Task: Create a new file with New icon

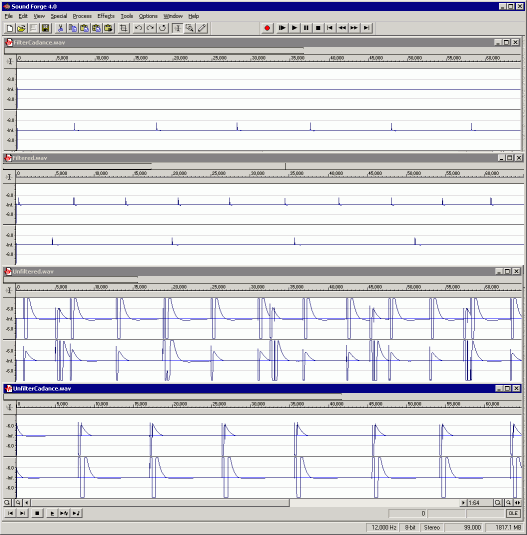Action: [x=10, y=28]
